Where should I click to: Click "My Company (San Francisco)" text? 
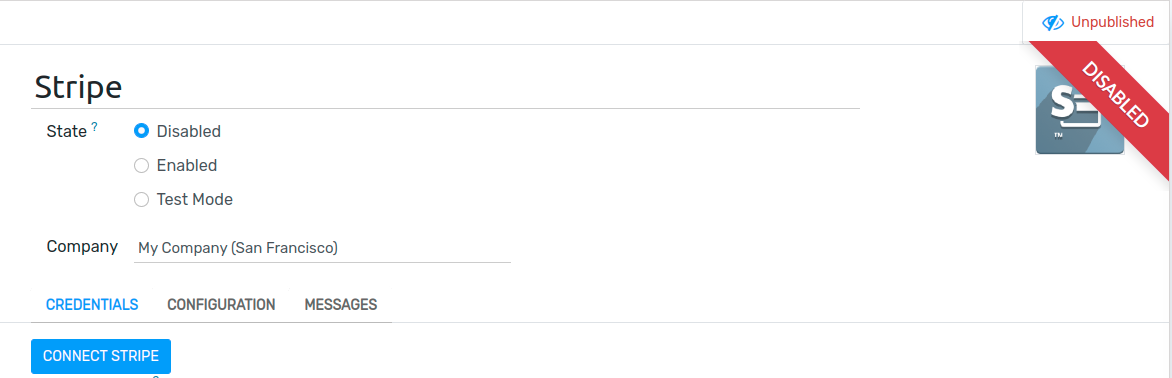pos(238,247)
